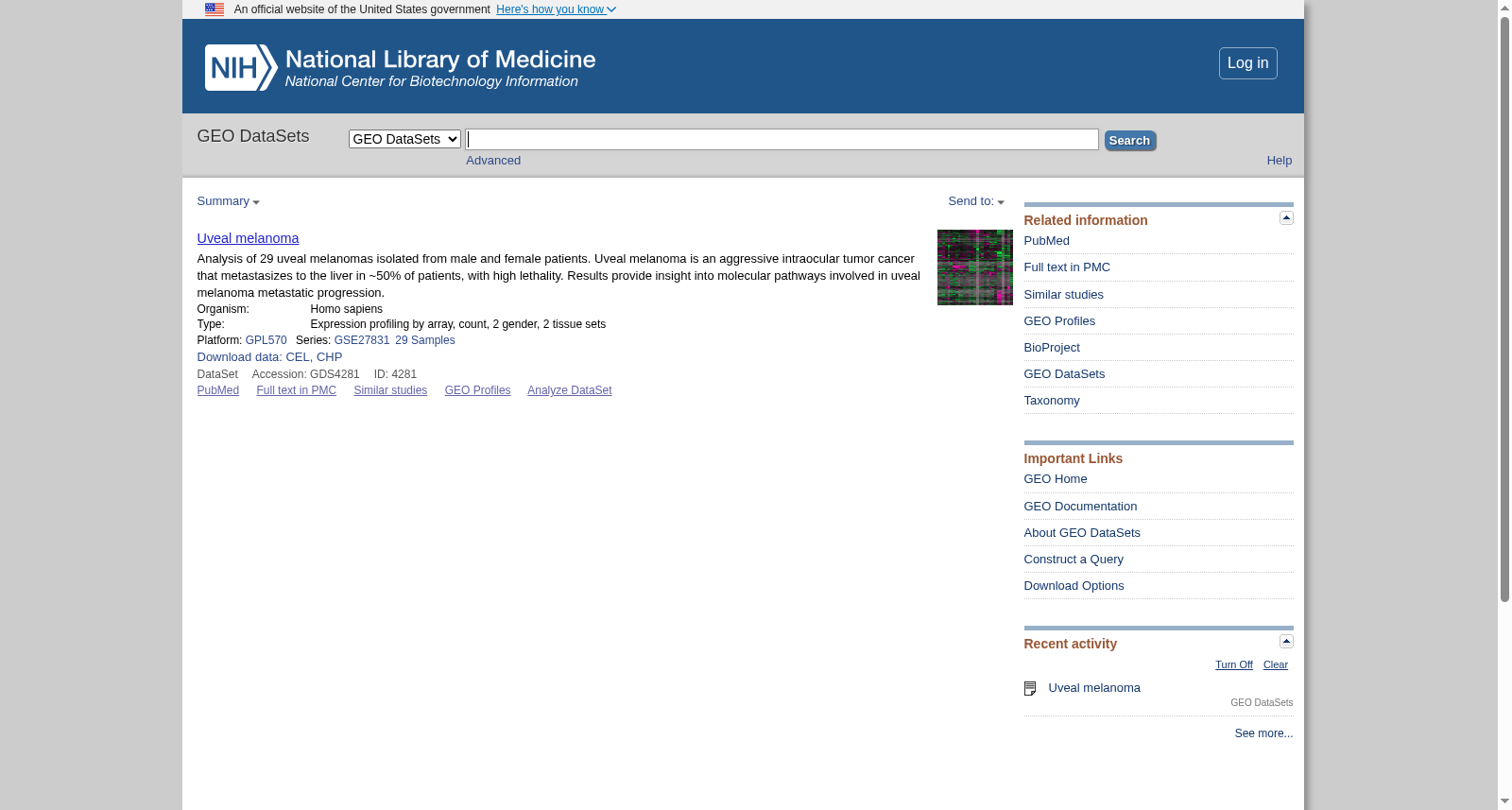This screenshot has width=1512, height=810.
Task: Click the Uveal melanoma recent activity document icon
Action: [x=1030, y=689]
